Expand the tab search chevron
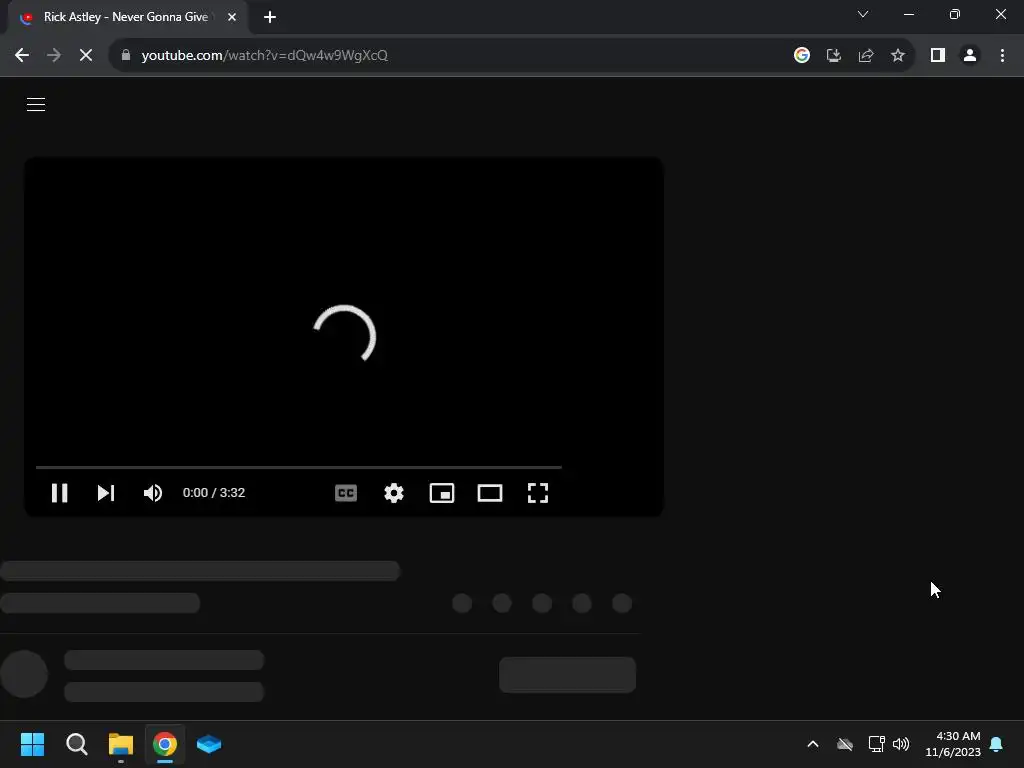This screenshot has height=768, width=1024. pyautogui.click(x=863, y=14)
